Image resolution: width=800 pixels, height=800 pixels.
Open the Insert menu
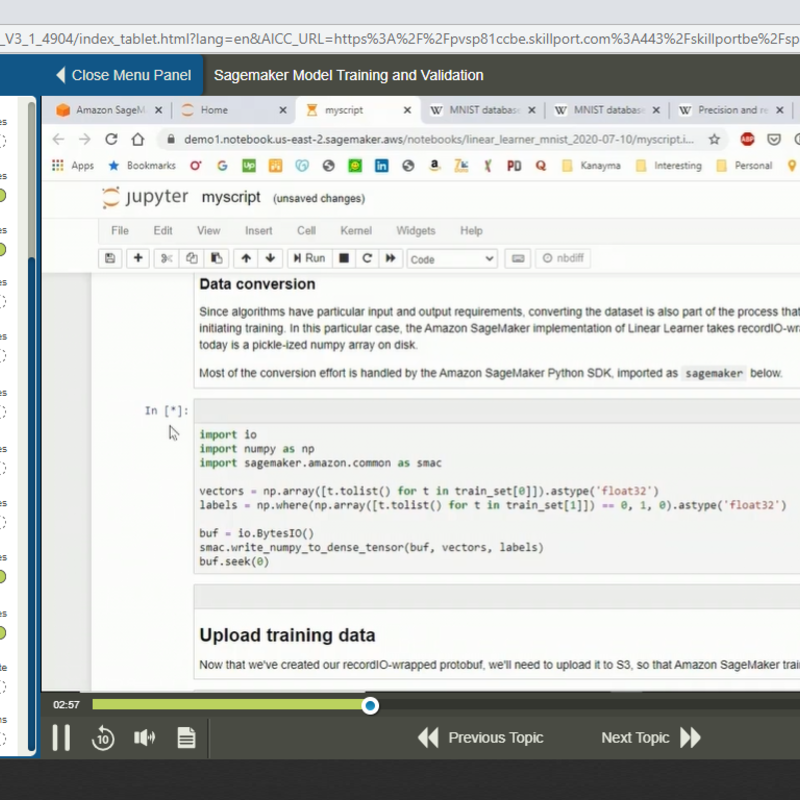[x=258, y=231]
